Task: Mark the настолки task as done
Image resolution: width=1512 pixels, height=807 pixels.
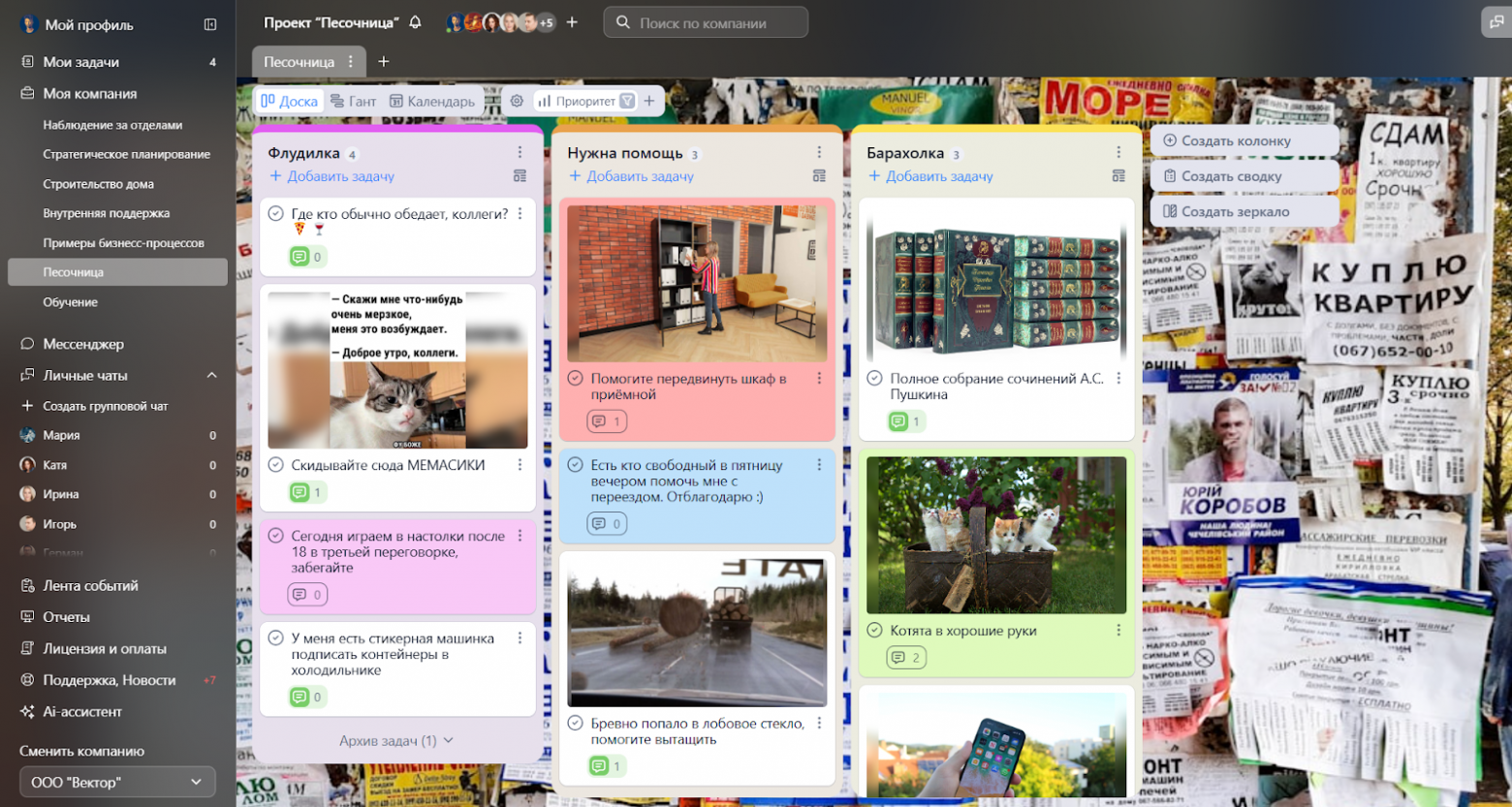Action: tap(275, 536)
